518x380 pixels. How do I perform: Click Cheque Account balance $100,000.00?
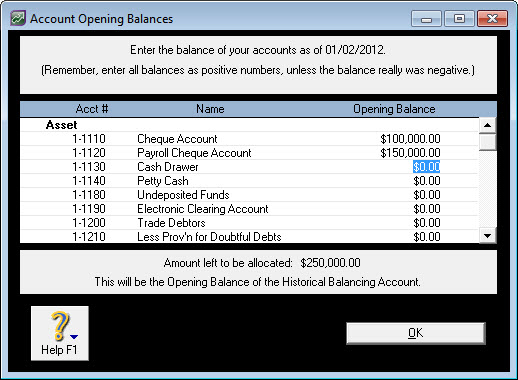click(410, 139)
